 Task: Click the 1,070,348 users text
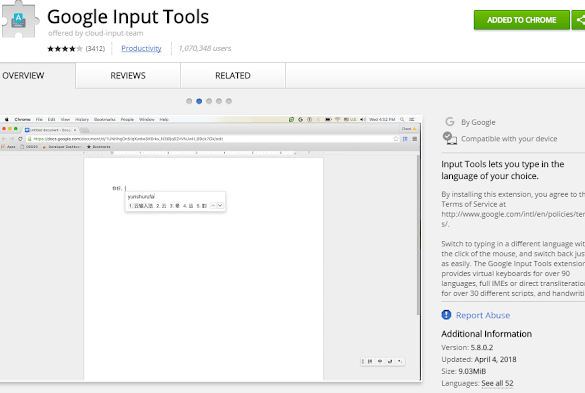(x=205, y=49)
